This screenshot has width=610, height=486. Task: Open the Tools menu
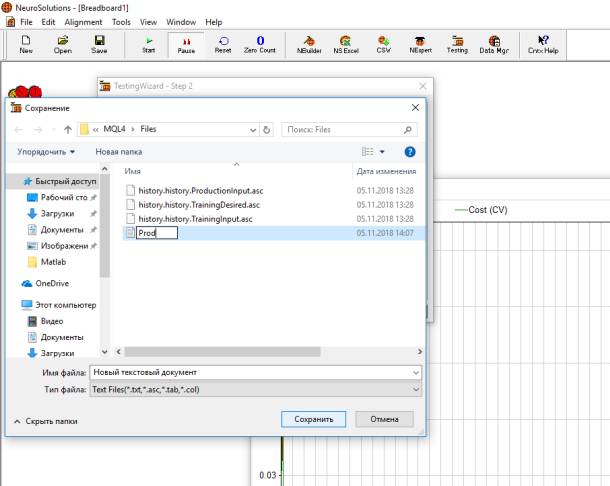click(121, 21)
